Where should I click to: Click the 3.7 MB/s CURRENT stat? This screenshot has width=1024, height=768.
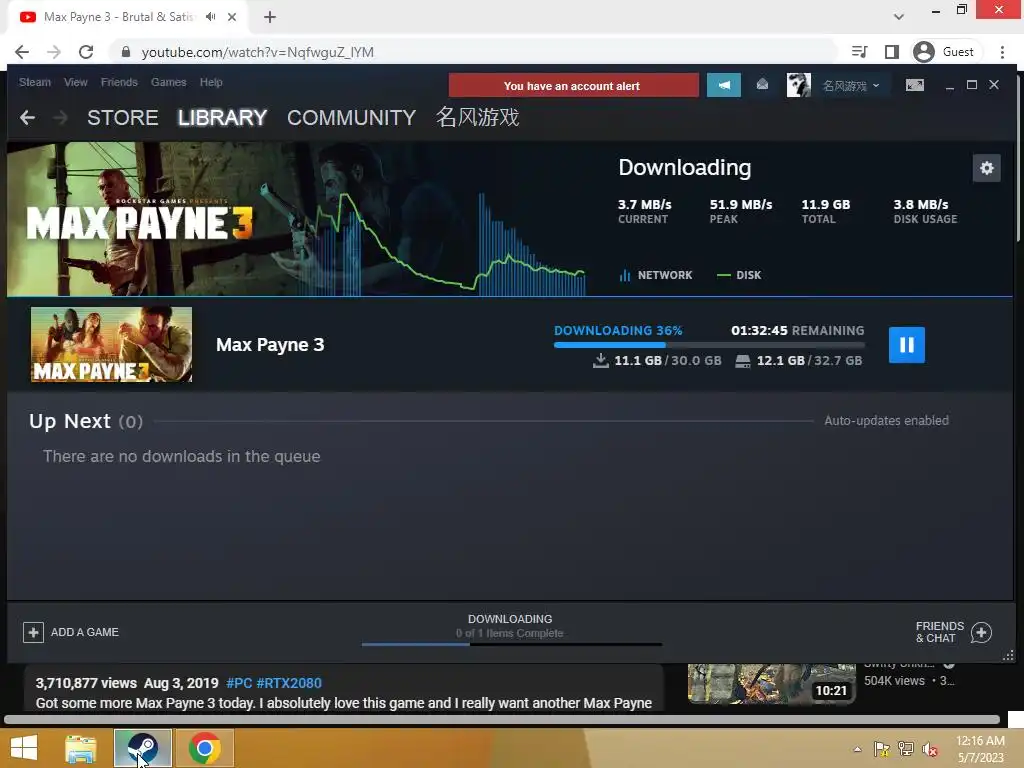pyautogui.click(x=645, y=211)
